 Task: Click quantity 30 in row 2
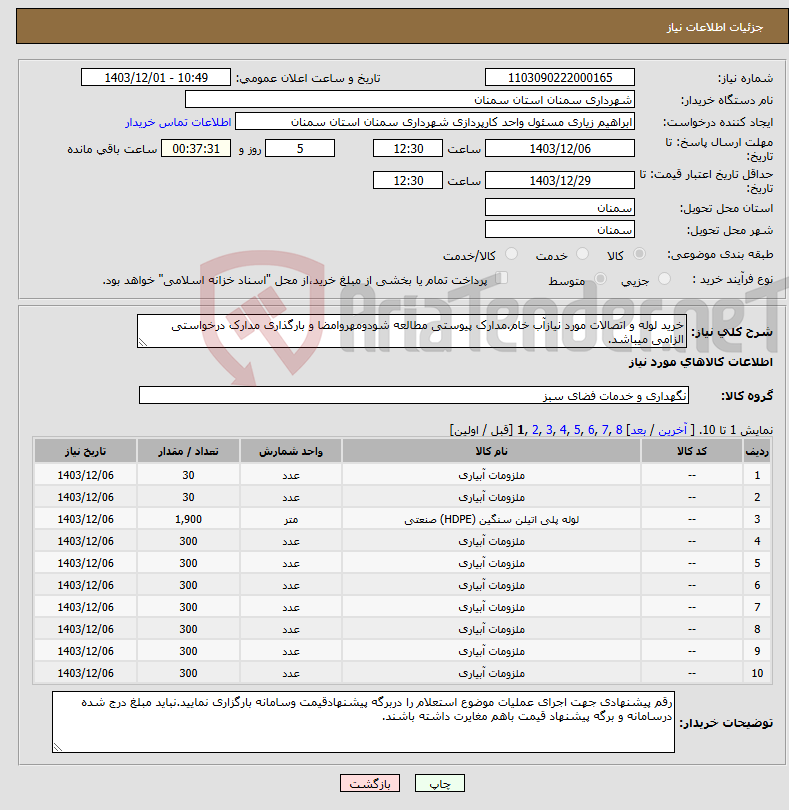[188, 497]
